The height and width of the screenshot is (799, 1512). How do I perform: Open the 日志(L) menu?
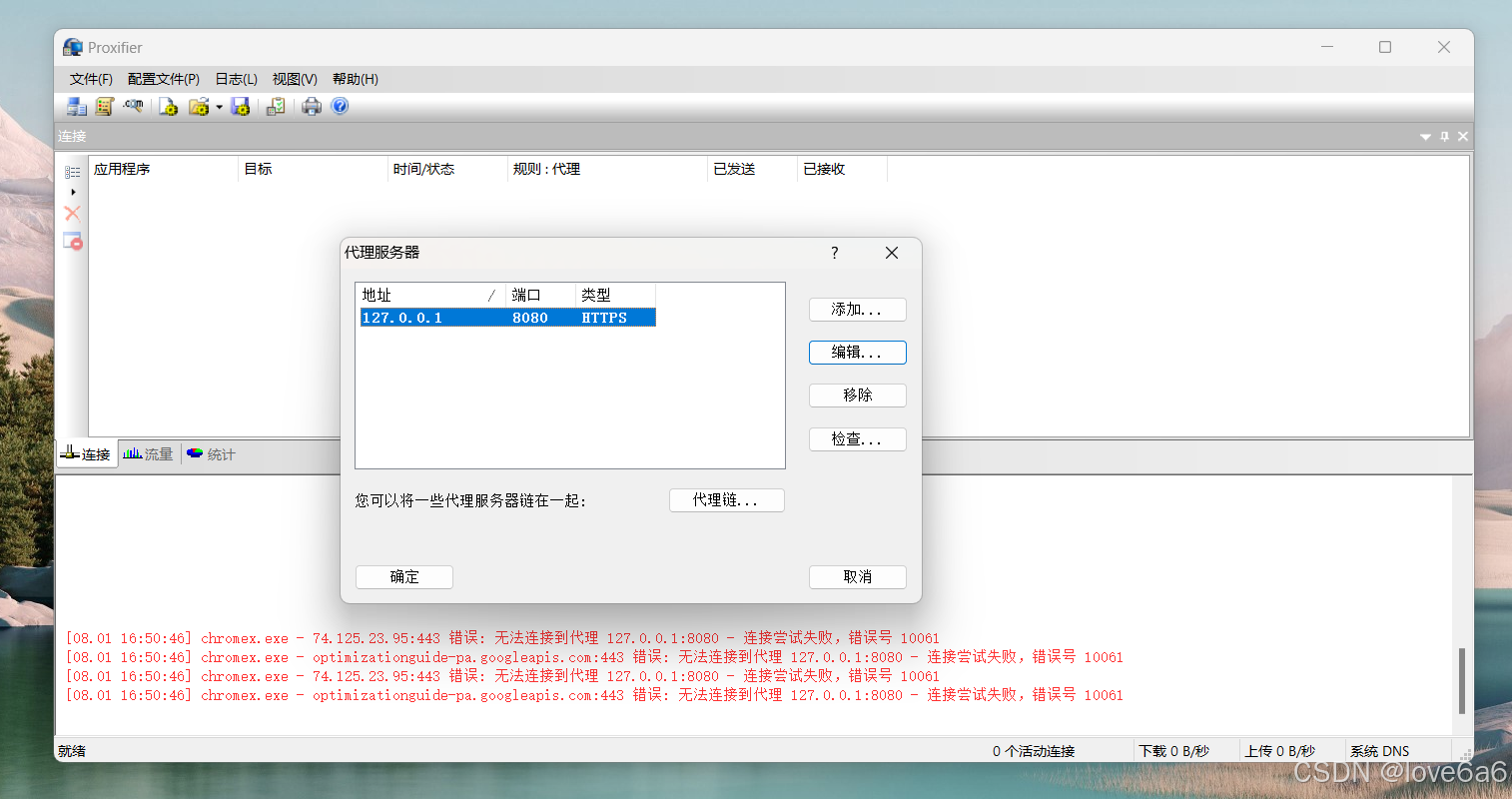point(237,79)
